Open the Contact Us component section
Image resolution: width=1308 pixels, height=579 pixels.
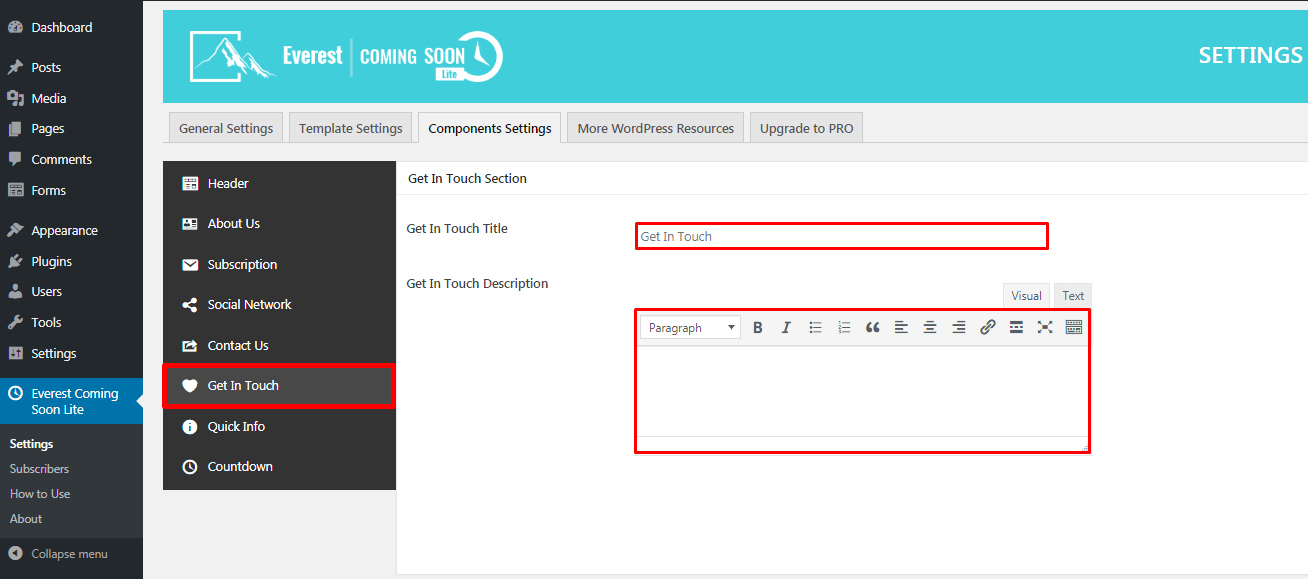279,345
